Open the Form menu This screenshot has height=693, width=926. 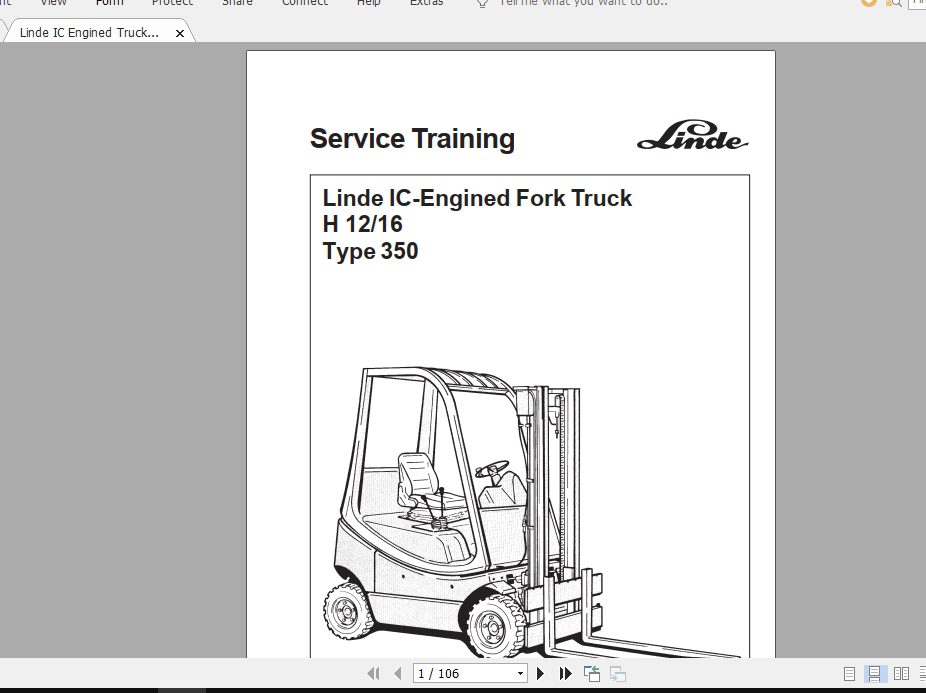(x=110, y=2)
